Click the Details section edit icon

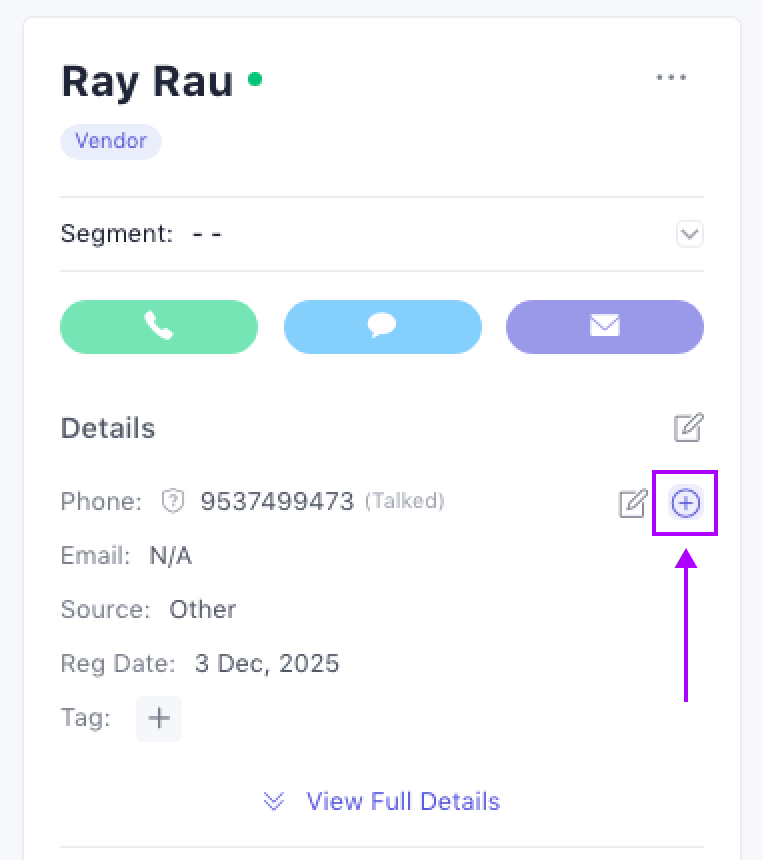(688, 428)
